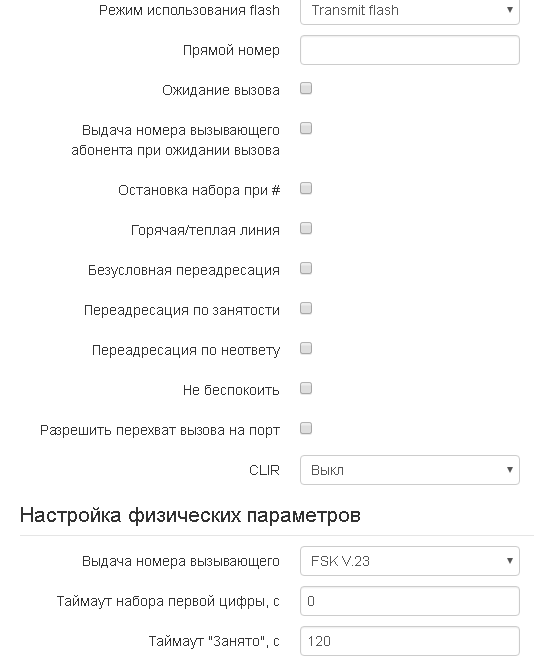
Task: Click the CLIR label text
Action: [x=264, y=470]
